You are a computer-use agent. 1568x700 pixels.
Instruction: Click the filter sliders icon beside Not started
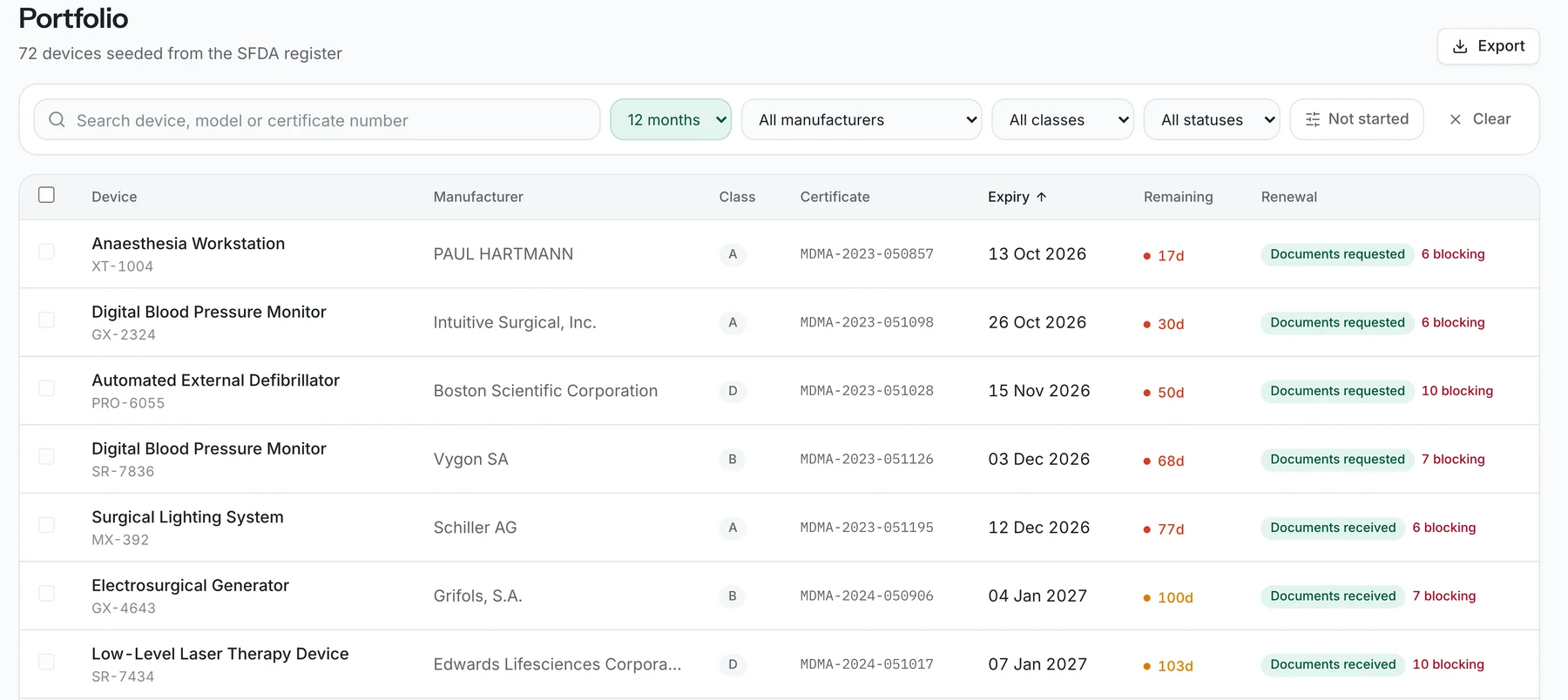[1313, 119]
